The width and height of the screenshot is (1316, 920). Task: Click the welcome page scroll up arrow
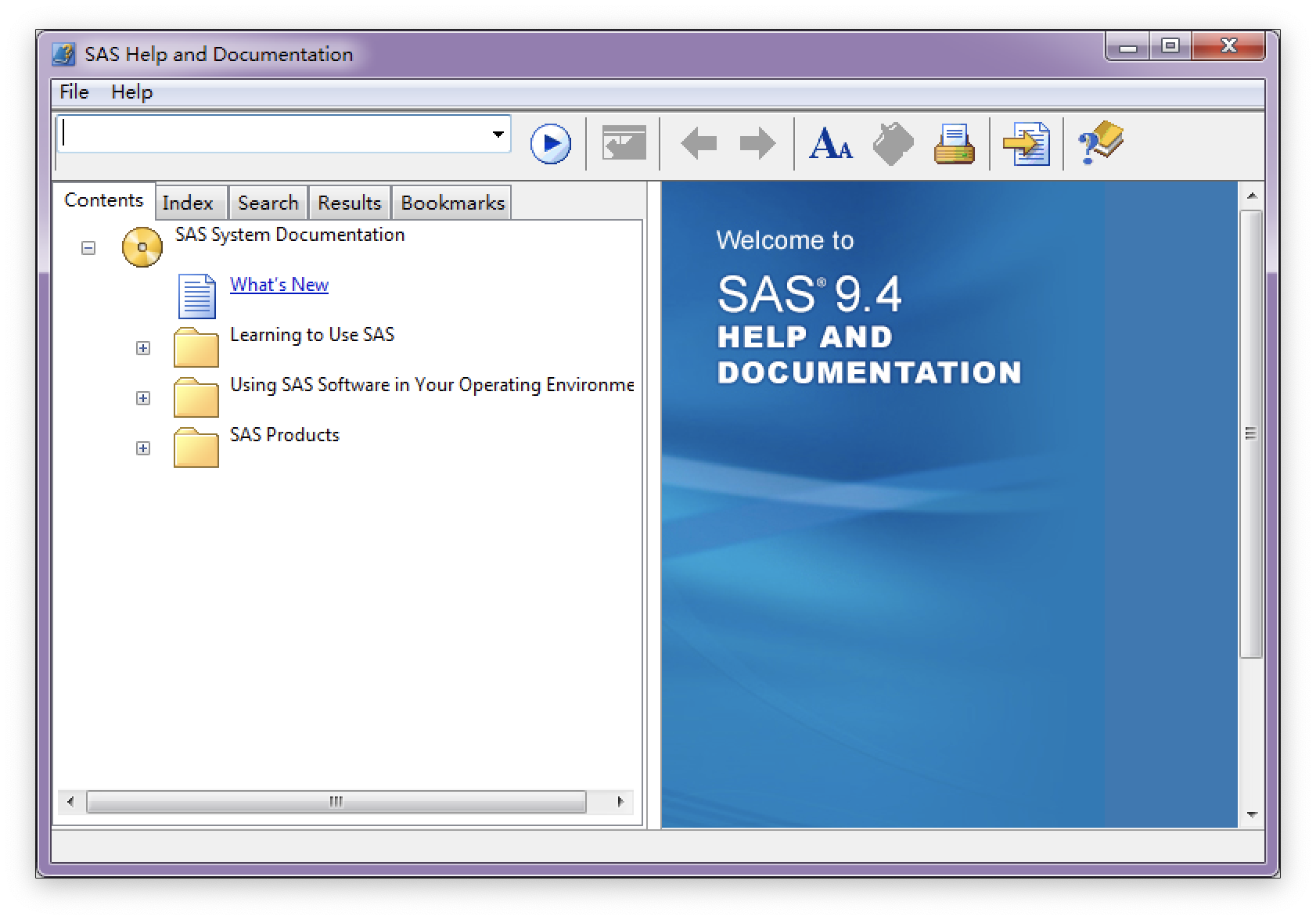coord(1251,196)
